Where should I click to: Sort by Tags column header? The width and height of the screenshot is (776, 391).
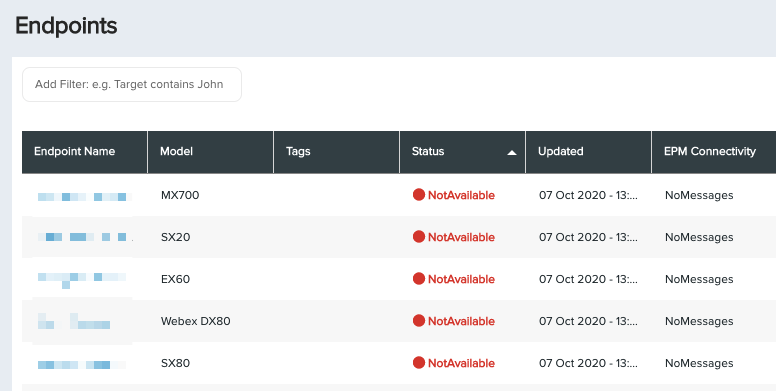tap(298, 151)
